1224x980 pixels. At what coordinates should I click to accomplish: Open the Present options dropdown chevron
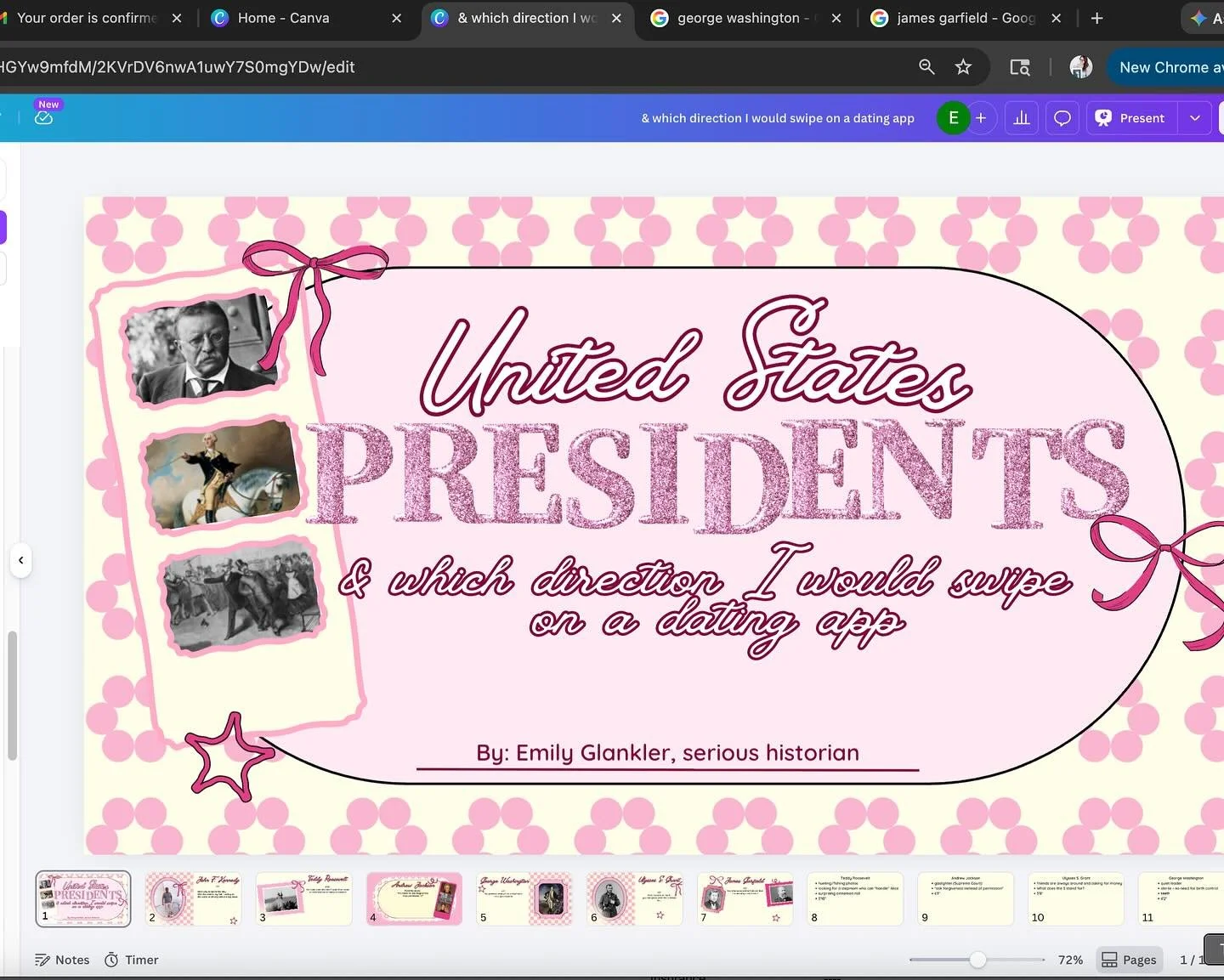click(1195, 117)
